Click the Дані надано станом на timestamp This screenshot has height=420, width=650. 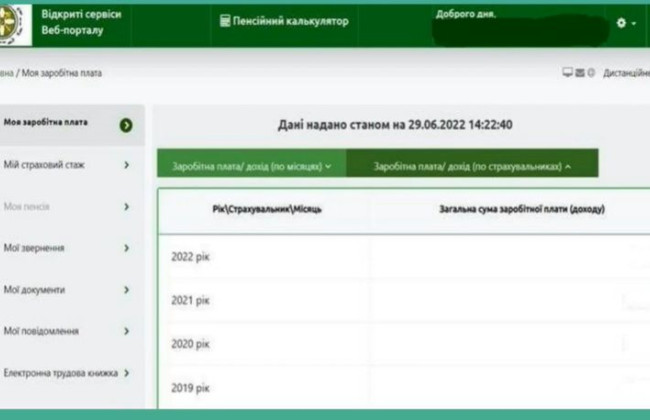click(x=395, y=125)
